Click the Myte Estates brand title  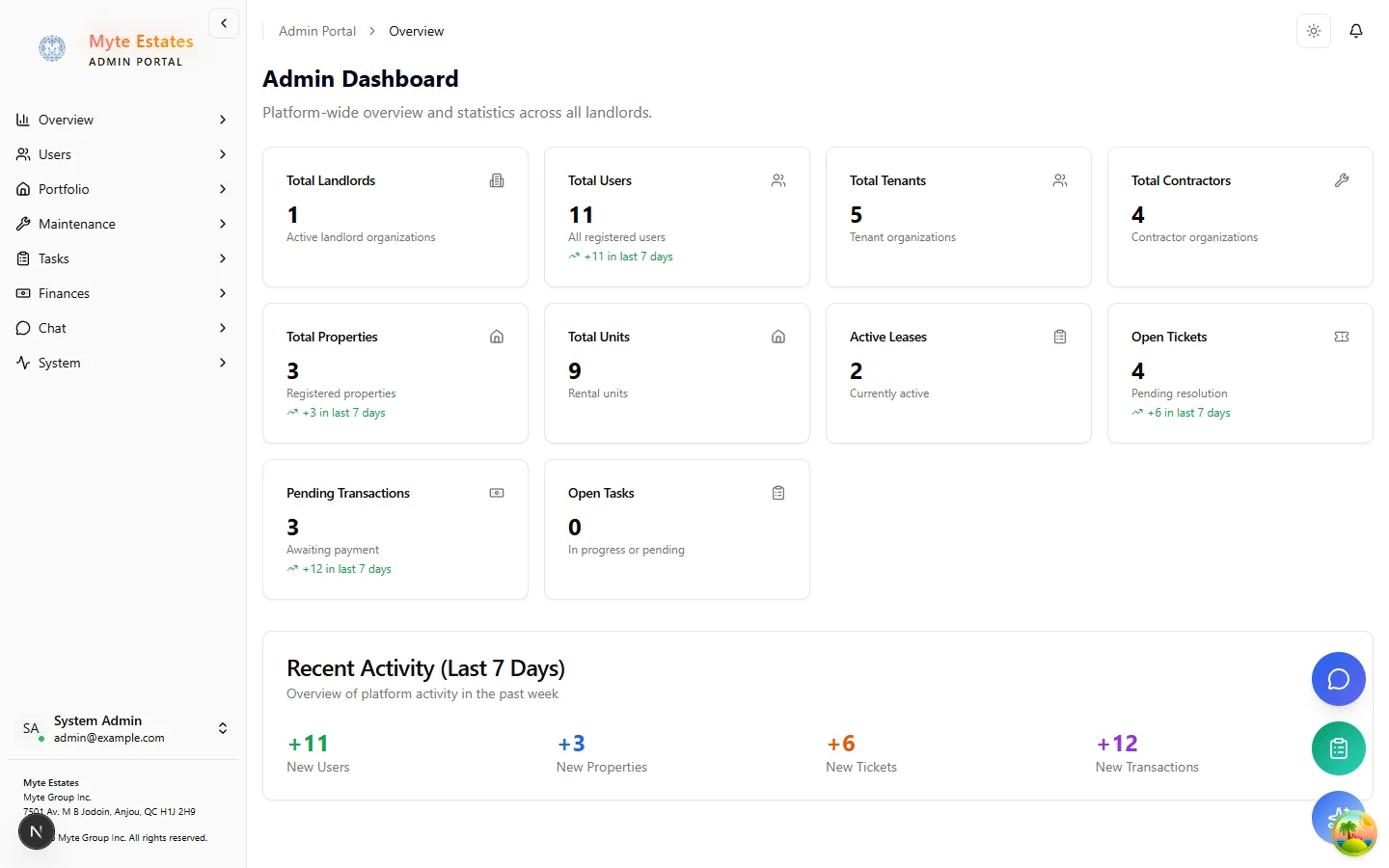141,41
